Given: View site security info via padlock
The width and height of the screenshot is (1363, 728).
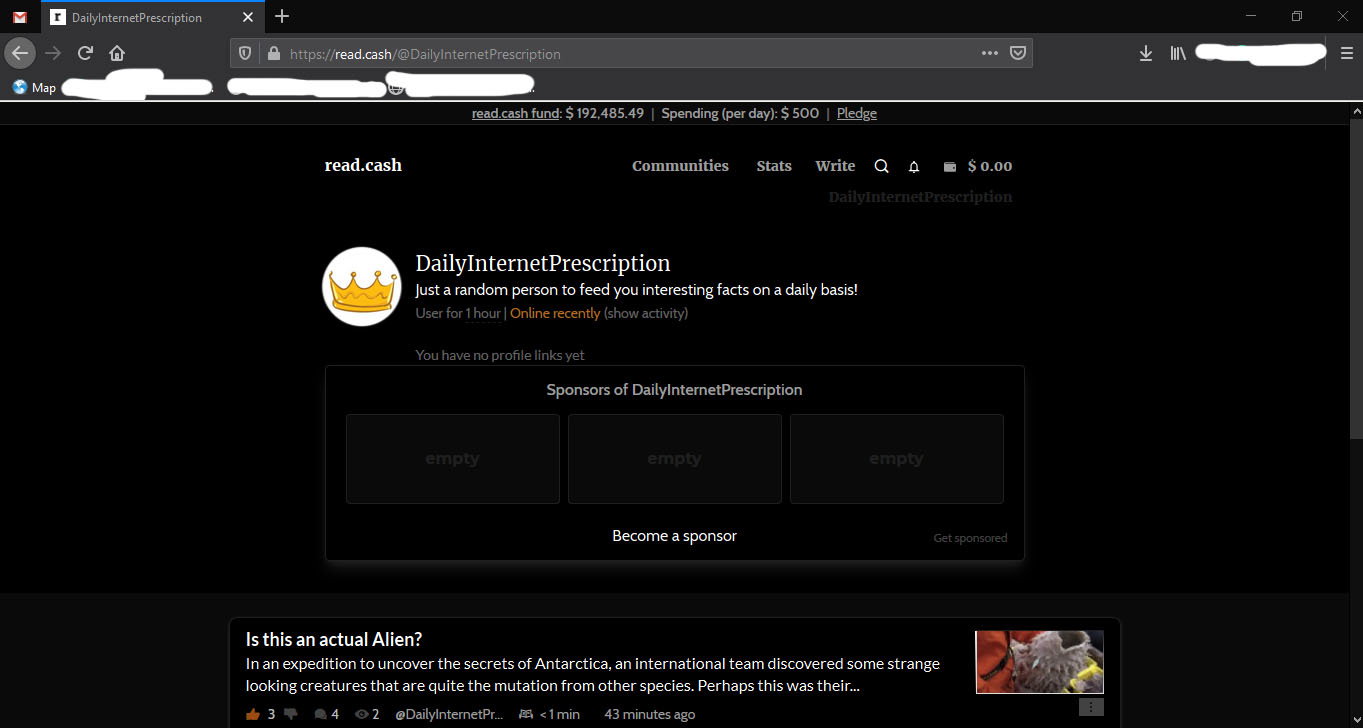Looking at the screenshot, I should click(x=273, y=54).
